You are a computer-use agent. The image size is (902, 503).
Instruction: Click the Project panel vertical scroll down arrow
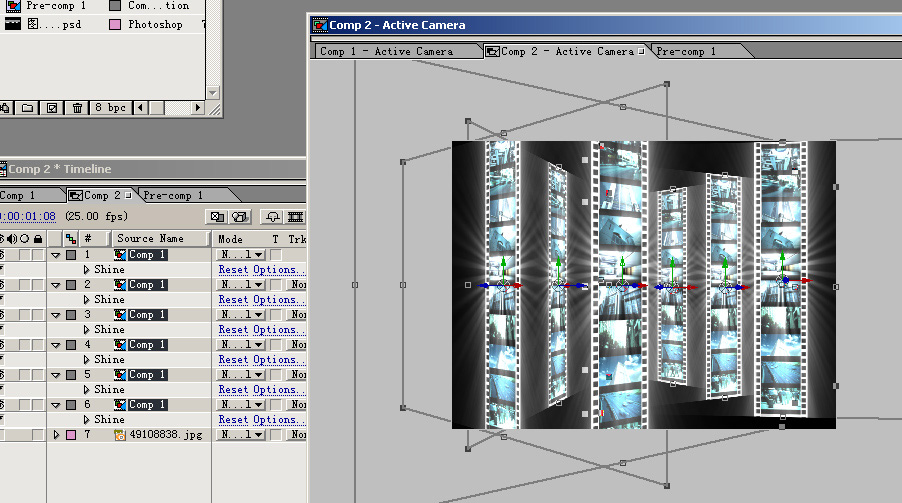tap(213, 93)
